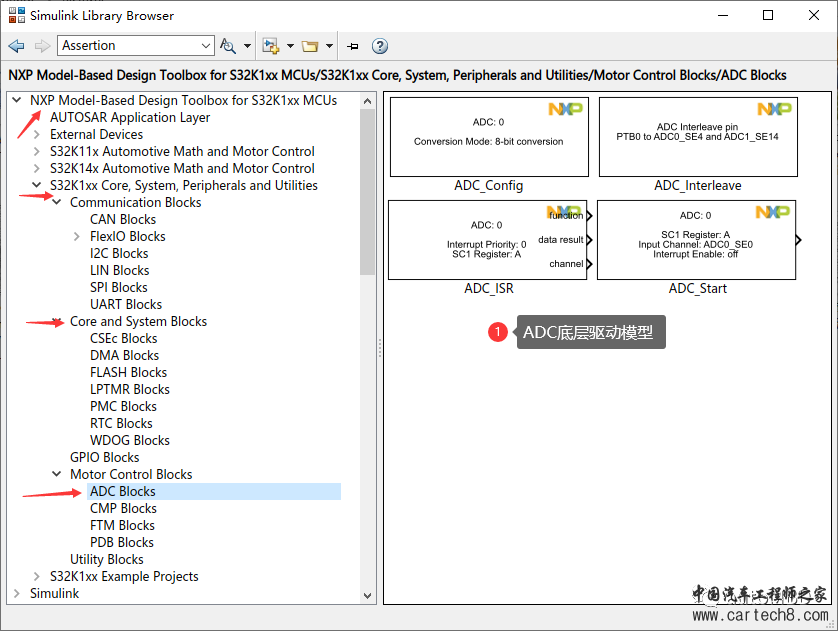Screen dimensions: 838x631
Task: Expand the External Devices node
Action: pyautogui.click(x=36, y=134)
